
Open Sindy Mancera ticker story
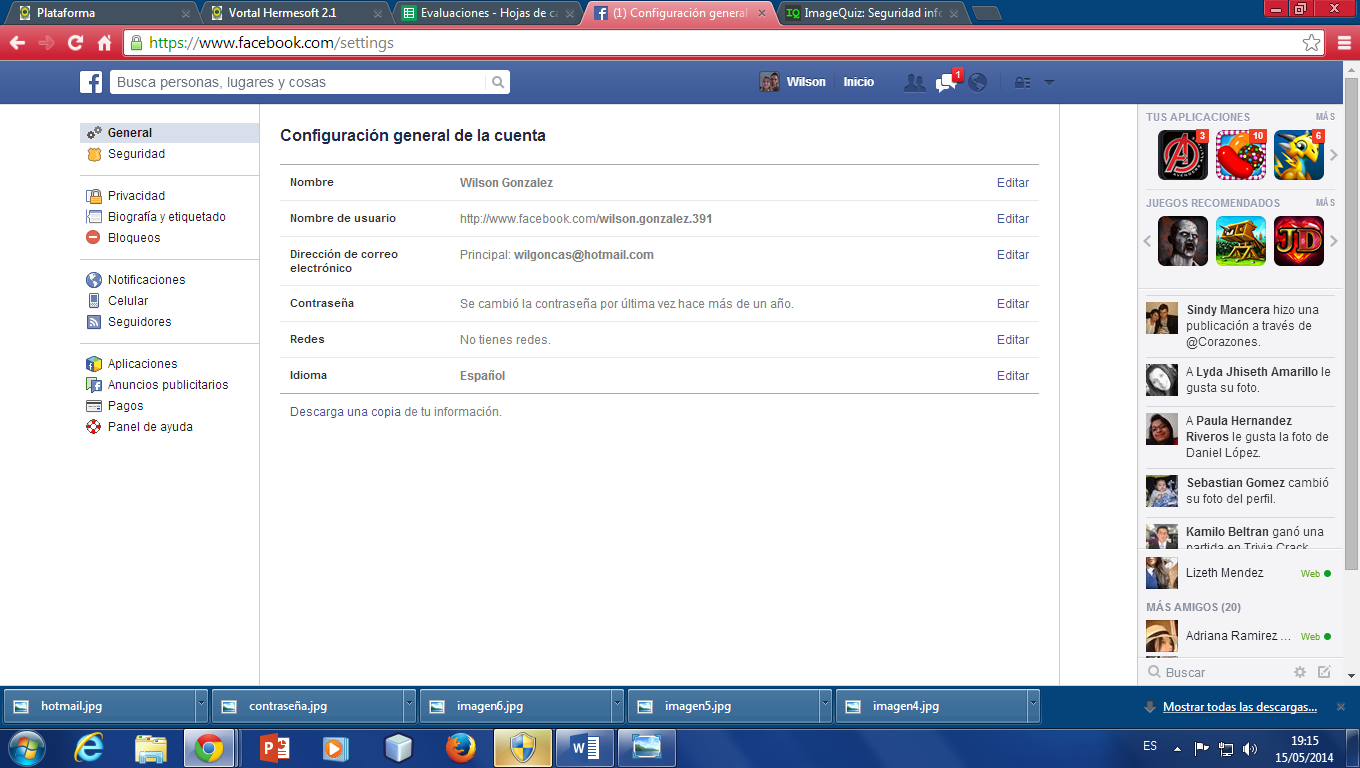click(1240, 326)
